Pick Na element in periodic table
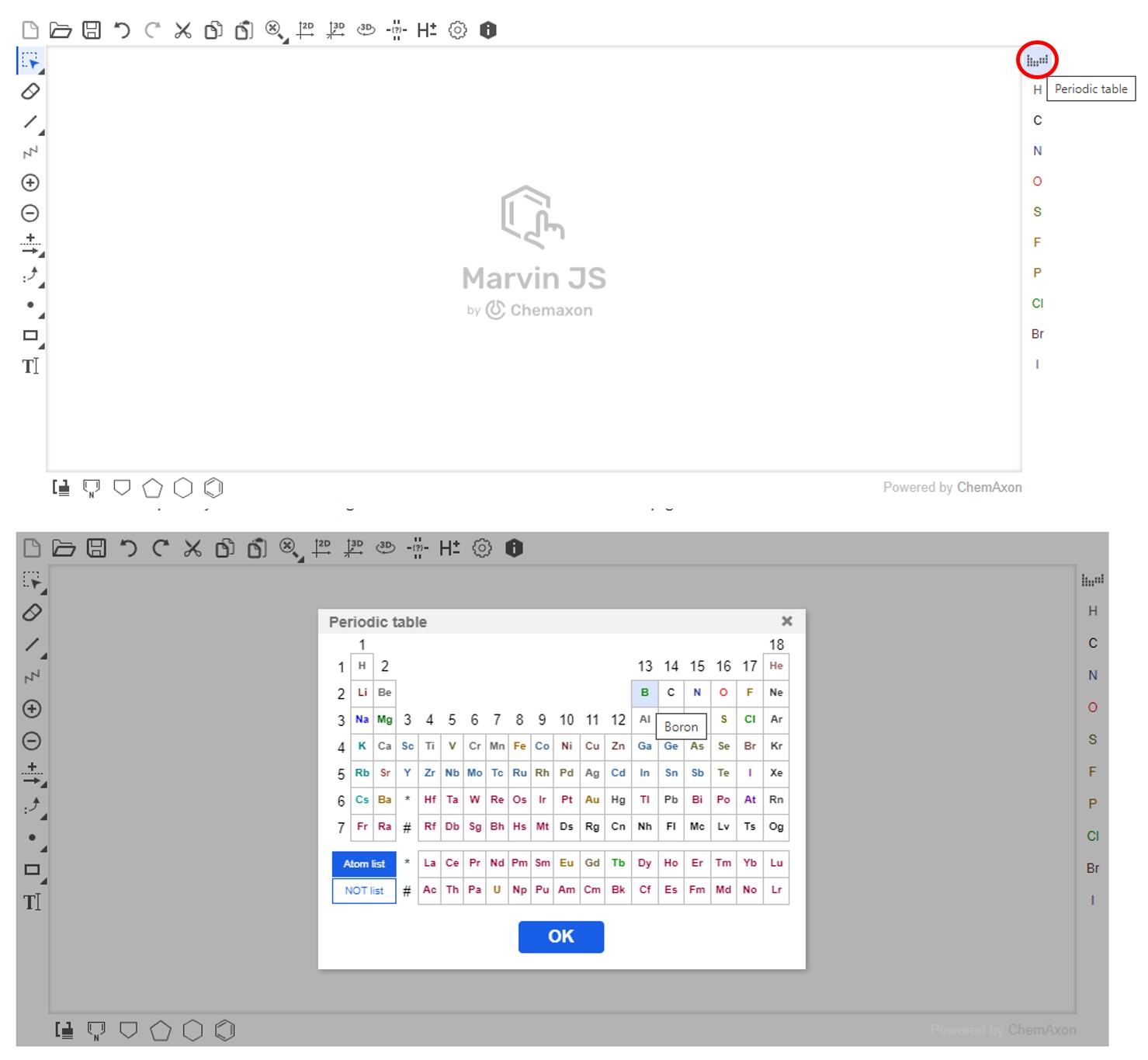The width and height of the screenshot is (1148, 1060). pyautogui.click(x=362, y=720)
